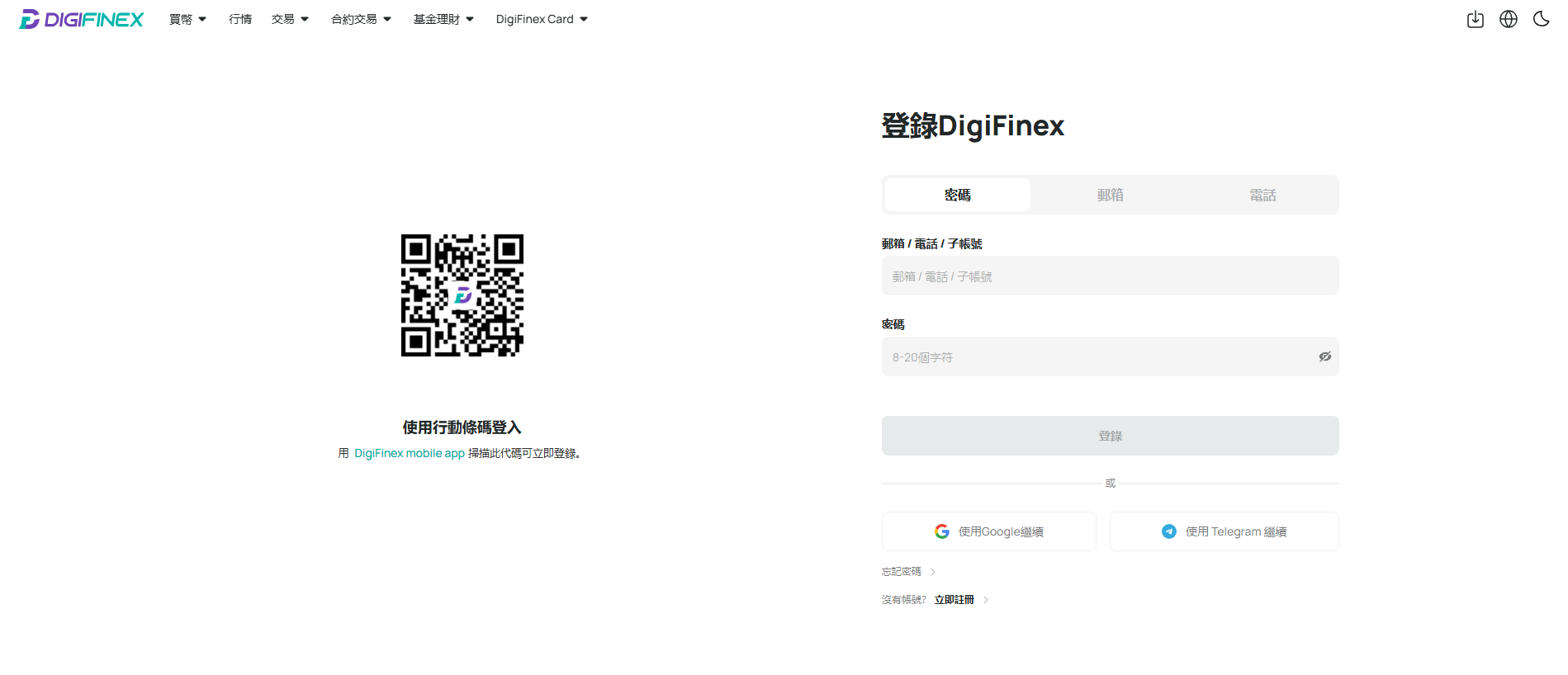
Task: Open the app download icon
Action: [x=1476, y=19]
